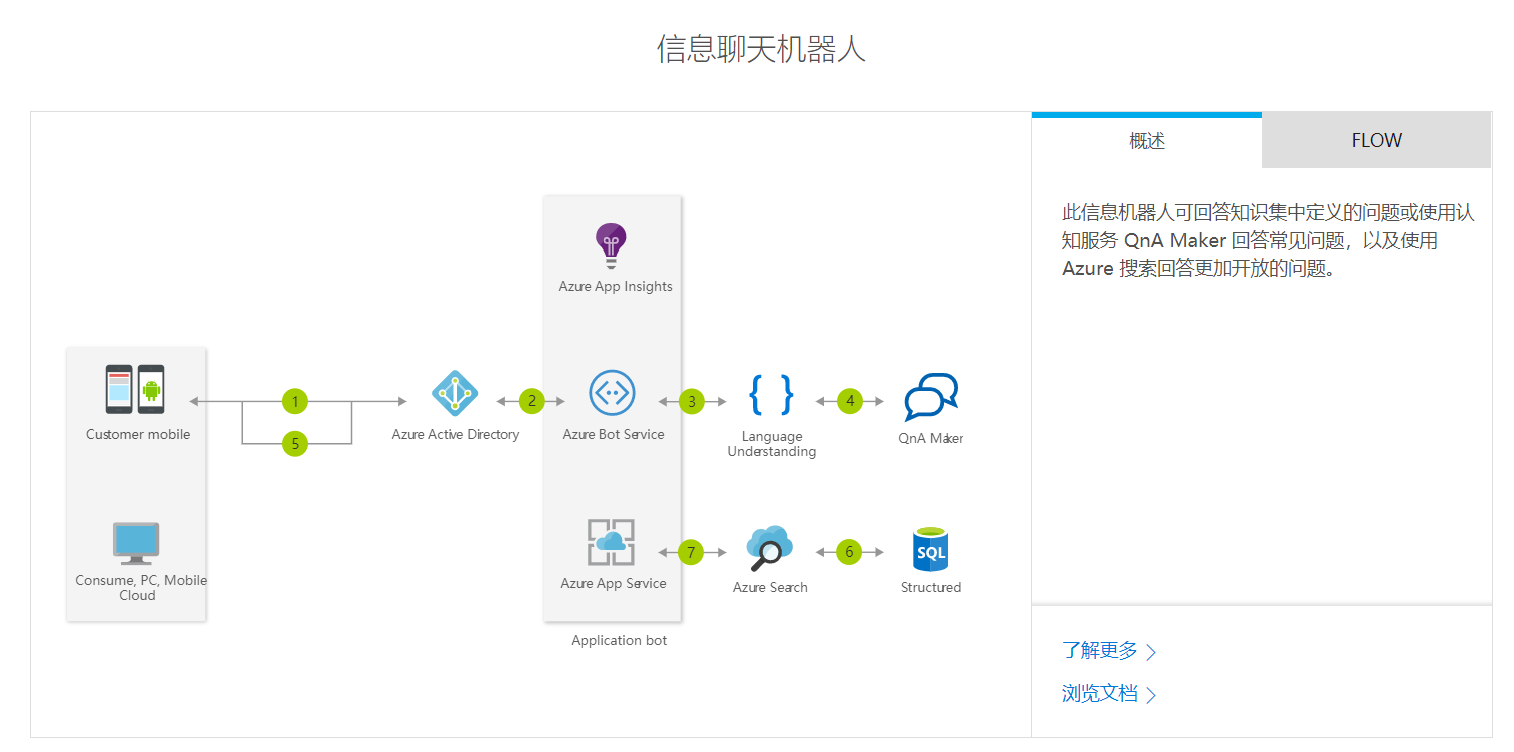Select the Azure App Service icon

(x=612, y=542)
